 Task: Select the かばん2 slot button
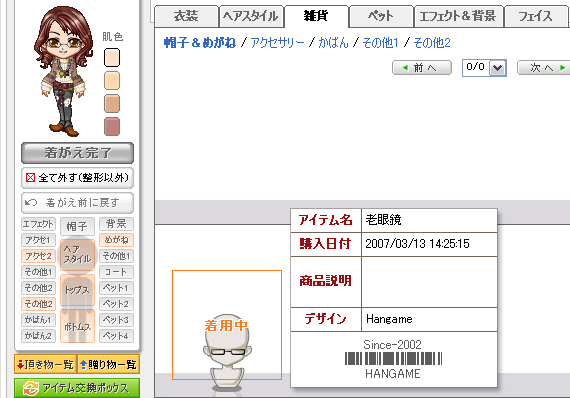(x=38, y=336)
